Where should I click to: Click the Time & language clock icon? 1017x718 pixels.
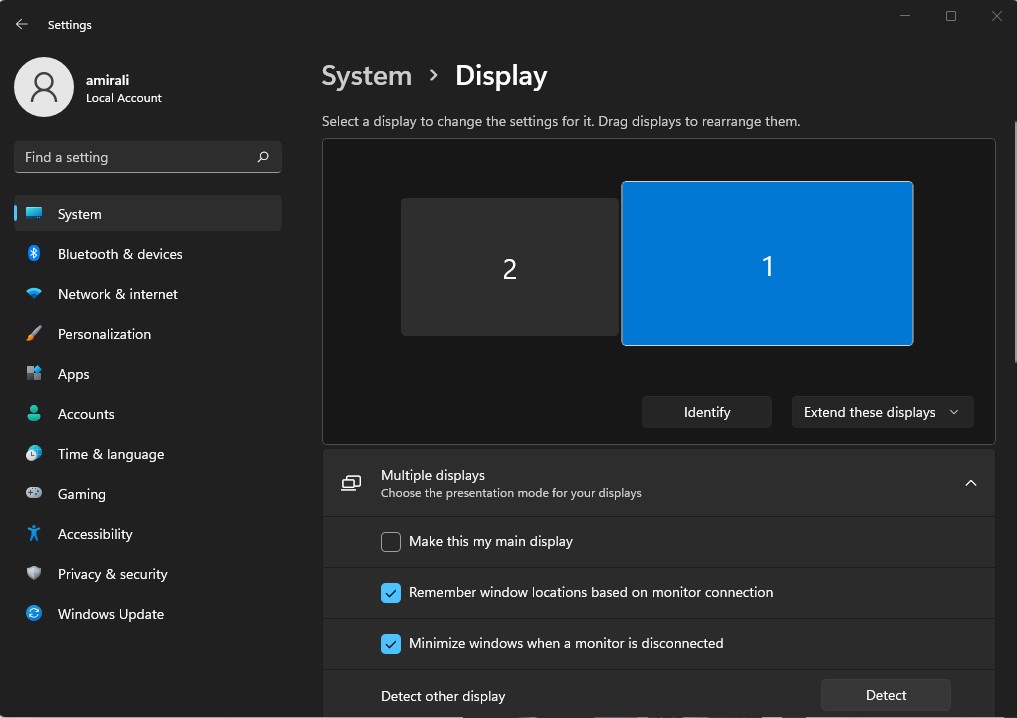pyautogui.click(x=34, y=453)
